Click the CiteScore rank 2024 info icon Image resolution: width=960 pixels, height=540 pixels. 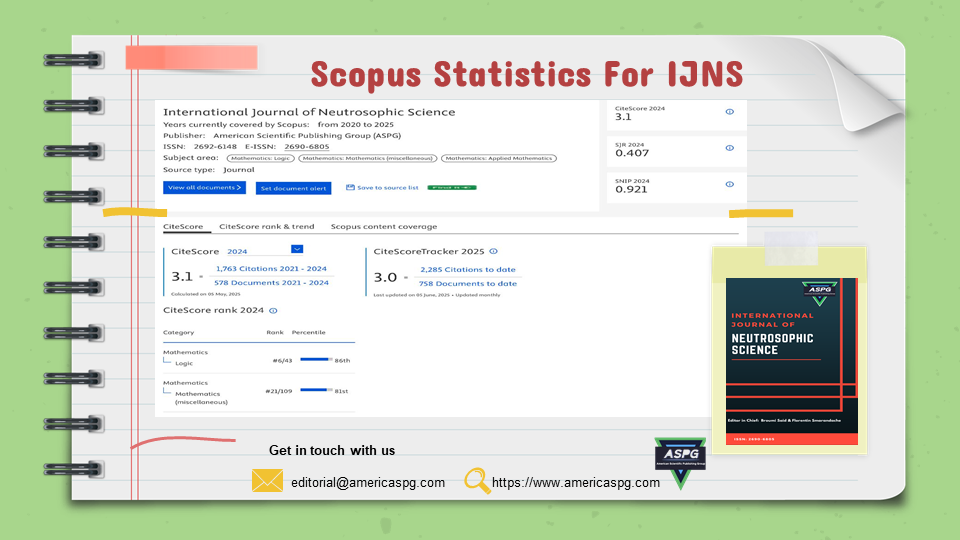tap(273, 310)
